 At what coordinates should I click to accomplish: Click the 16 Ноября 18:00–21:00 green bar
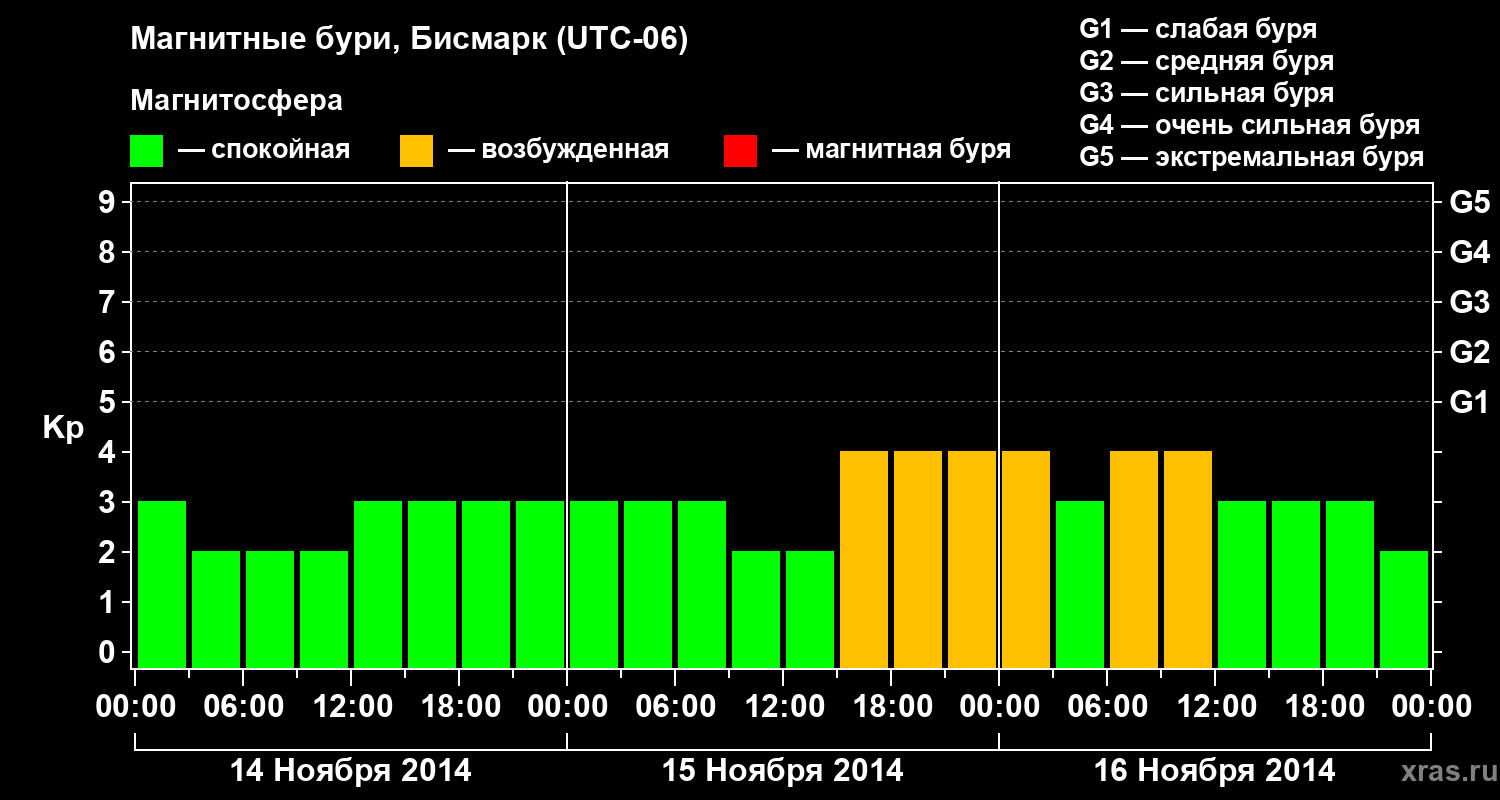pyautogui.click(x=1350, y=584)
